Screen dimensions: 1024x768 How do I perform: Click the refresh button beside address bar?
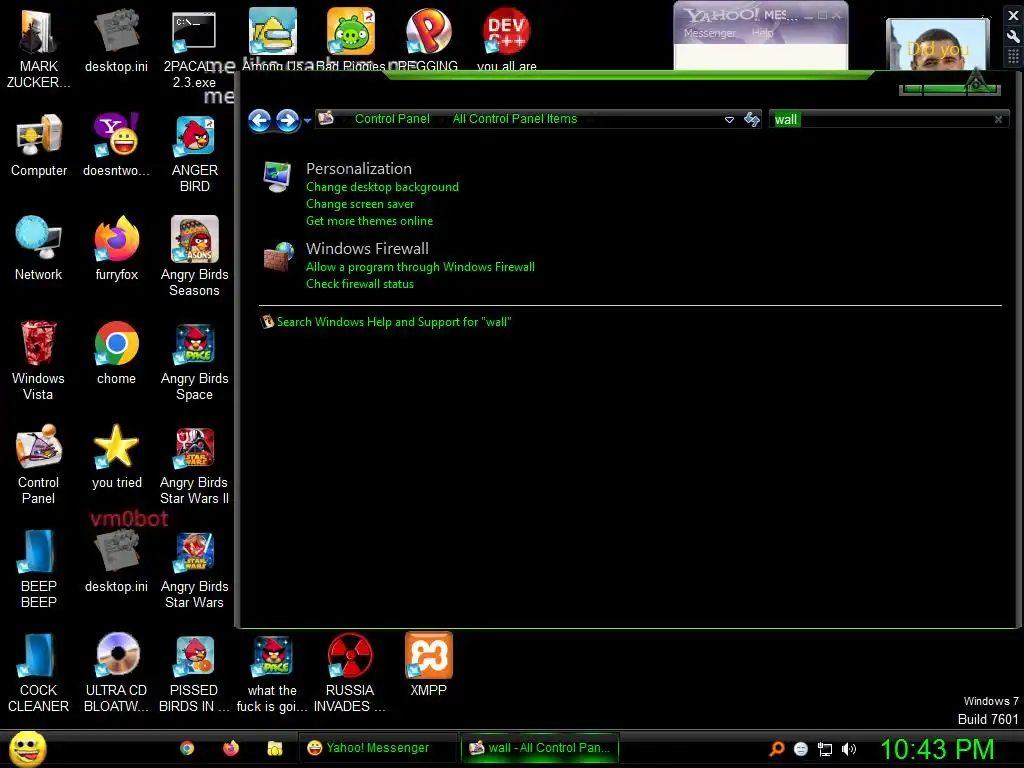[x=752, y=119]
